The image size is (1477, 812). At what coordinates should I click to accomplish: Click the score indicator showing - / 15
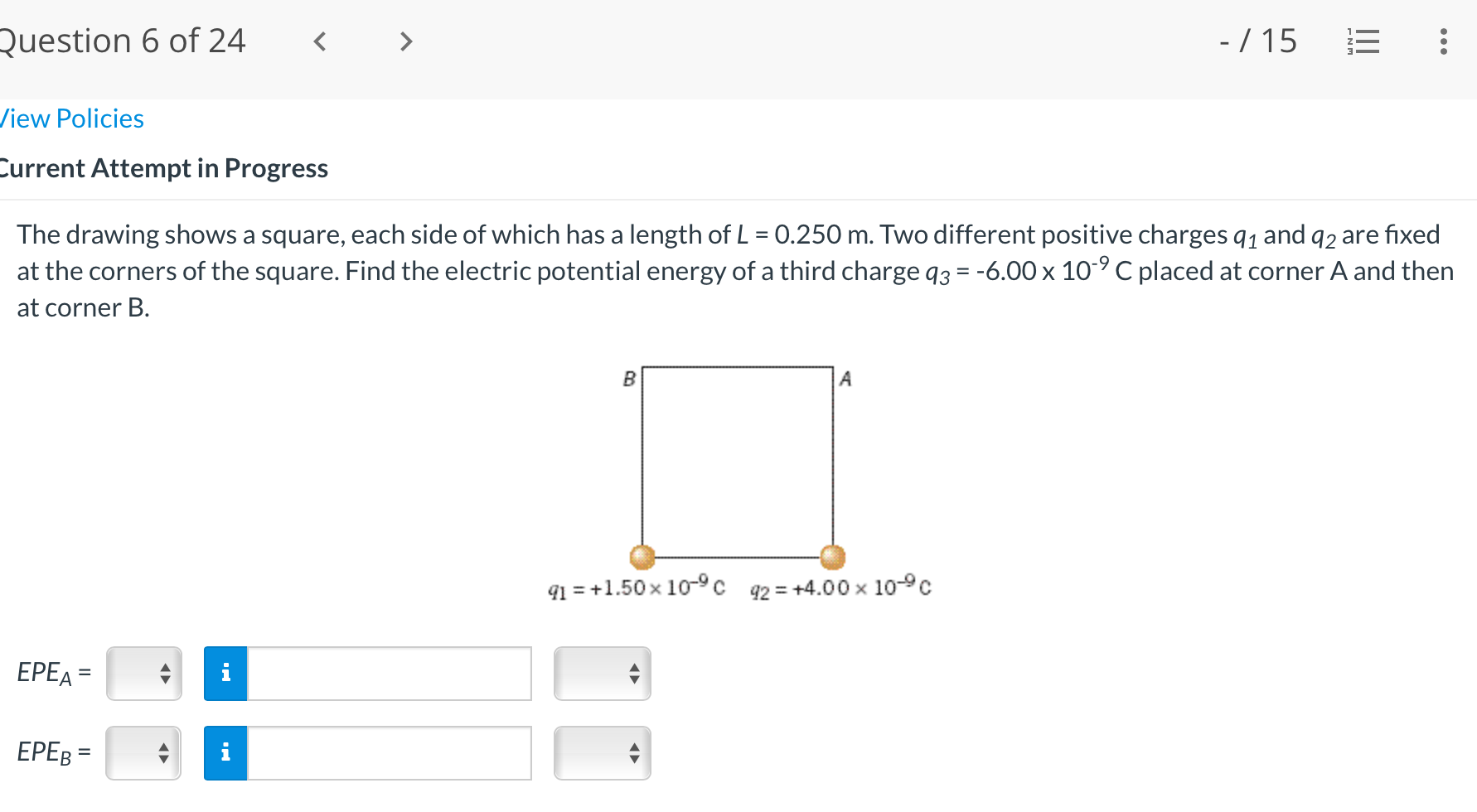(x=1257, y=41)
